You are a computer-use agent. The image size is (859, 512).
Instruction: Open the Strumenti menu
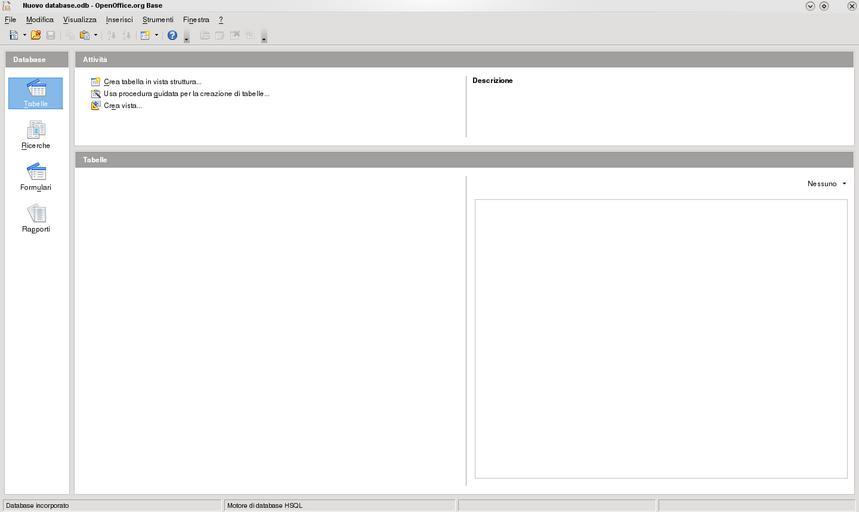(x=157, y=19)
